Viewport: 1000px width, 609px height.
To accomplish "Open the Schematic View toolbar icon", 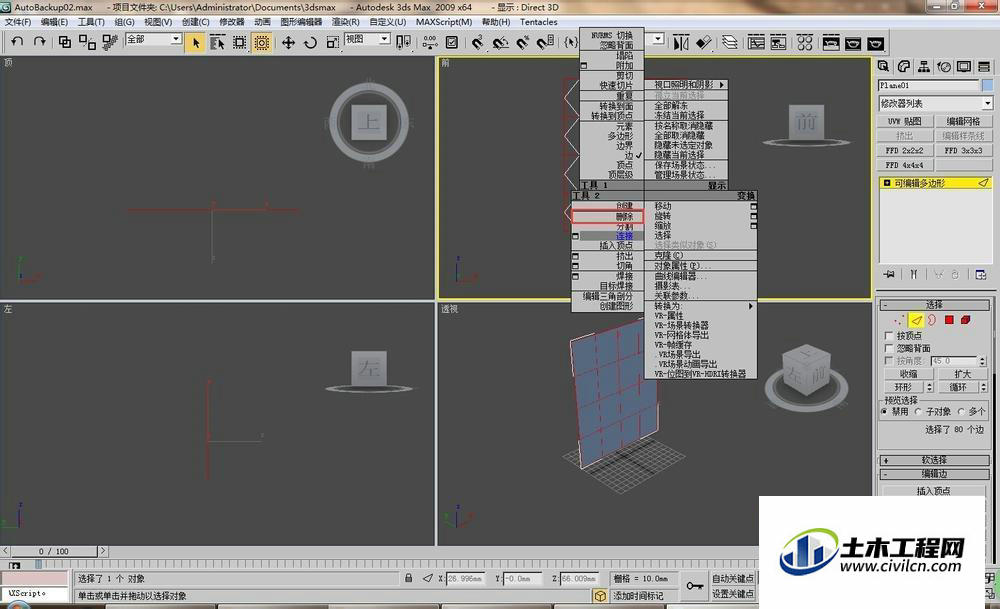I will [x=779, y=43].
